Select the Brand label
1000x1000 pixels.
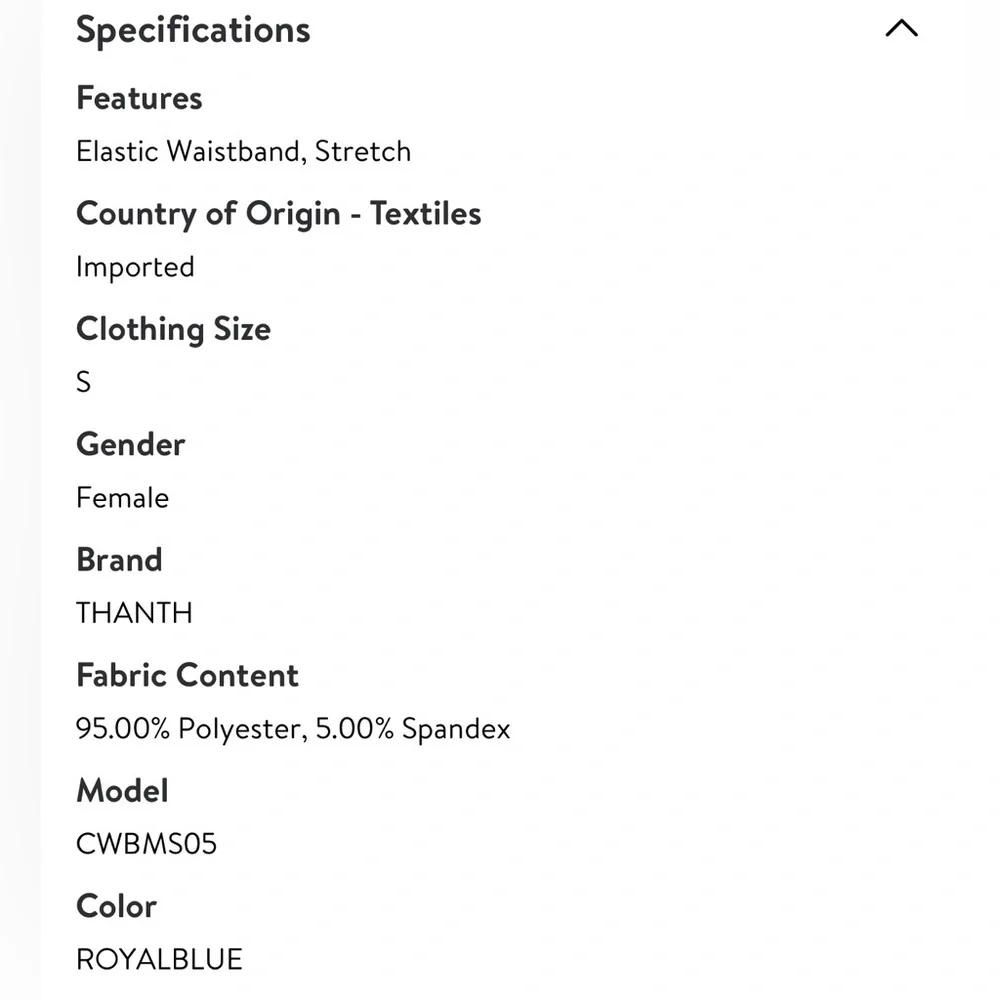pos(119,560)
